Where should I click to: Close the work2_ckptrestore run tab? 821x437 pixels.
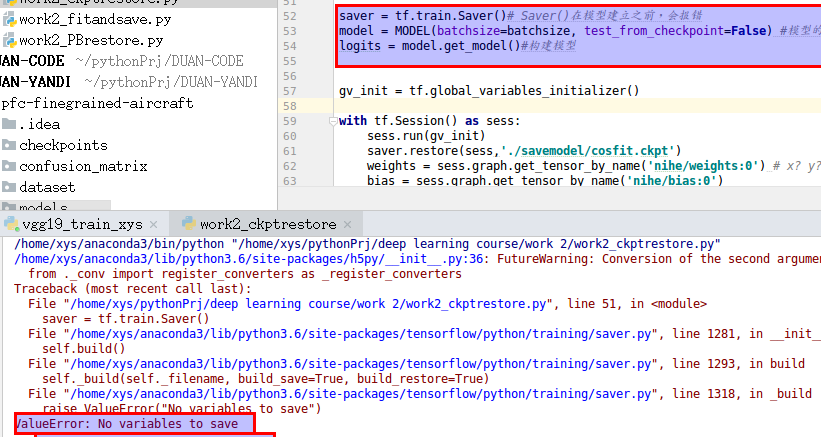click(348, 225)
